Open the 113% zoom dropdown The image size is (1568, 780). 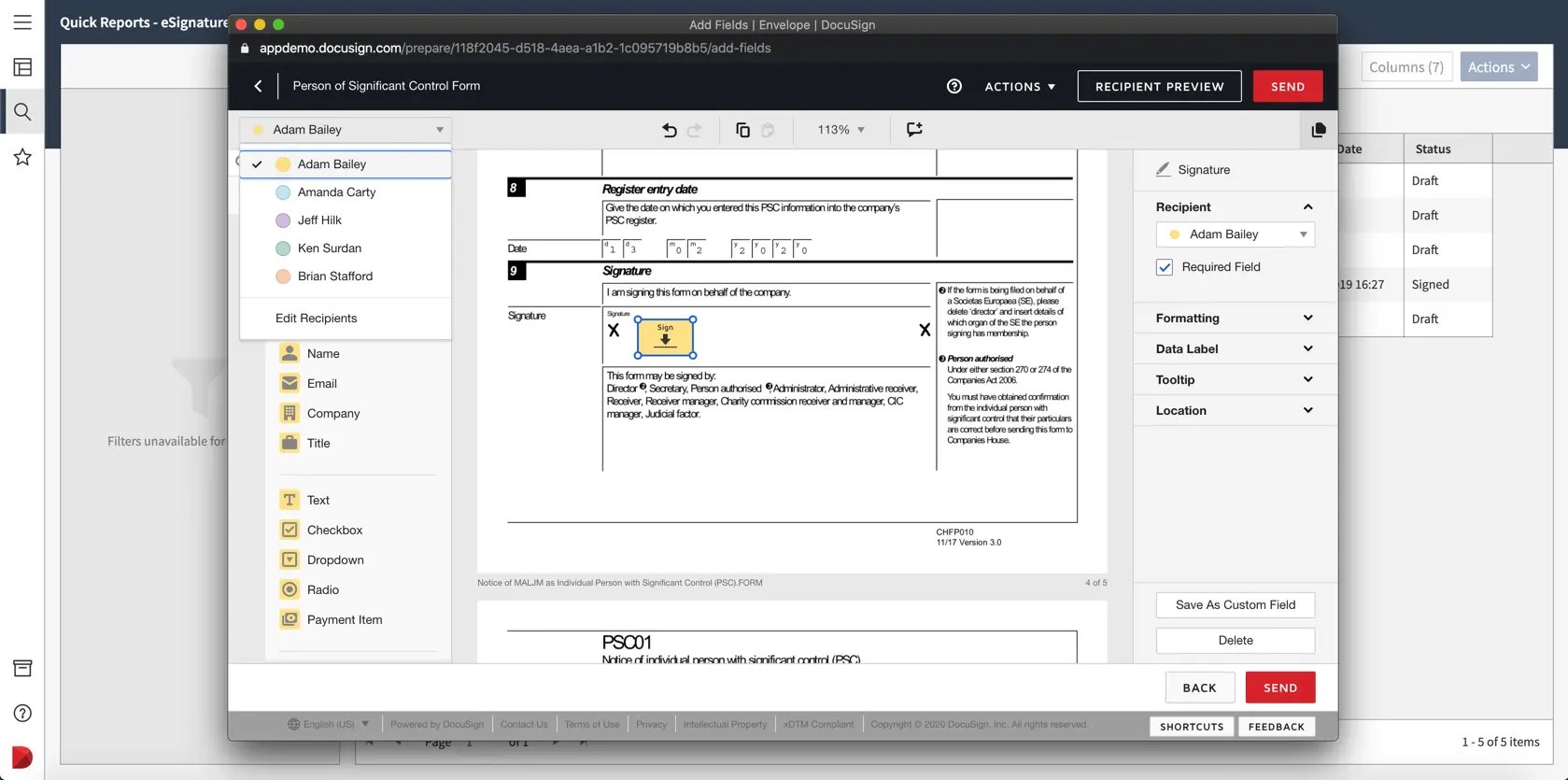pyautogui.click(x=841, y=130)
